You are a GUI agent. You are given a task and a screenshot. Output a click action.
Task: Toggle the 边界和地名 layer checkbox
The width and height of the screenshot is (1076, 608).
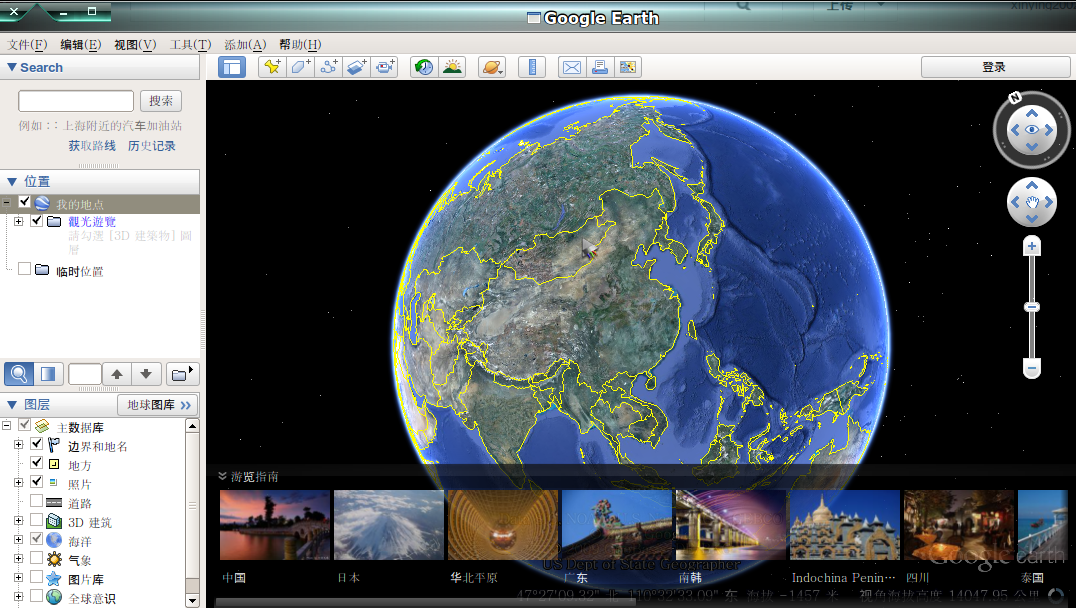click(x=37, y=445)
